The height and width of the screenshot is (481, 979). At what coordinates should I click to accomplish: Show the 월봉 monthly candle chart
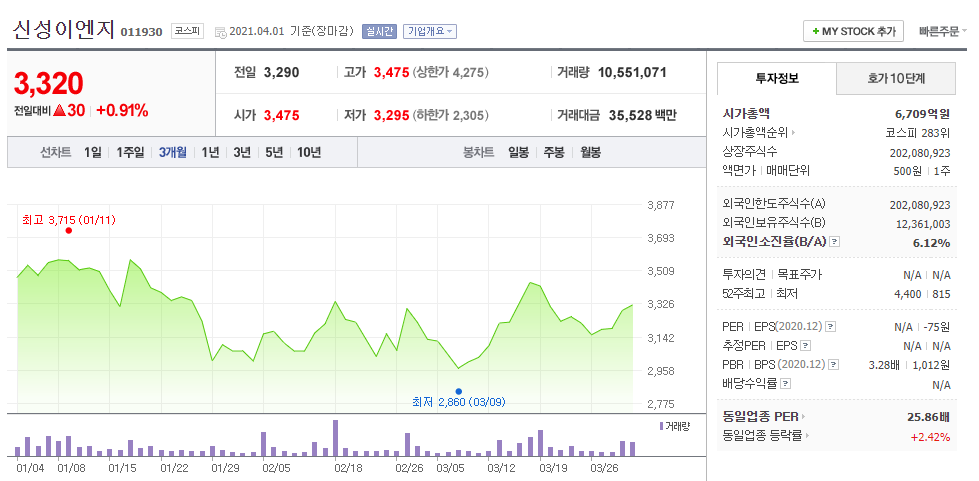coord(590,152)
